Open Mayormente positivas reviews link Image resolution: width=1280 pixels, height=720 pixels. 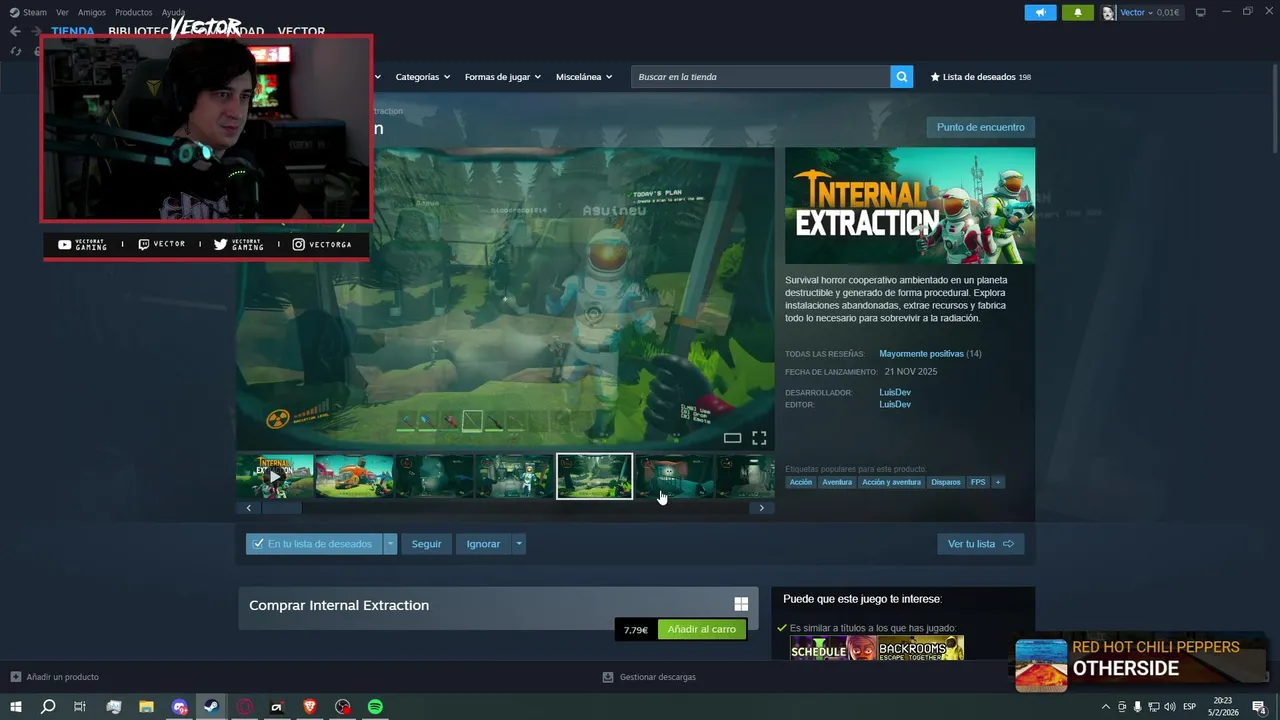click(921, 354)
